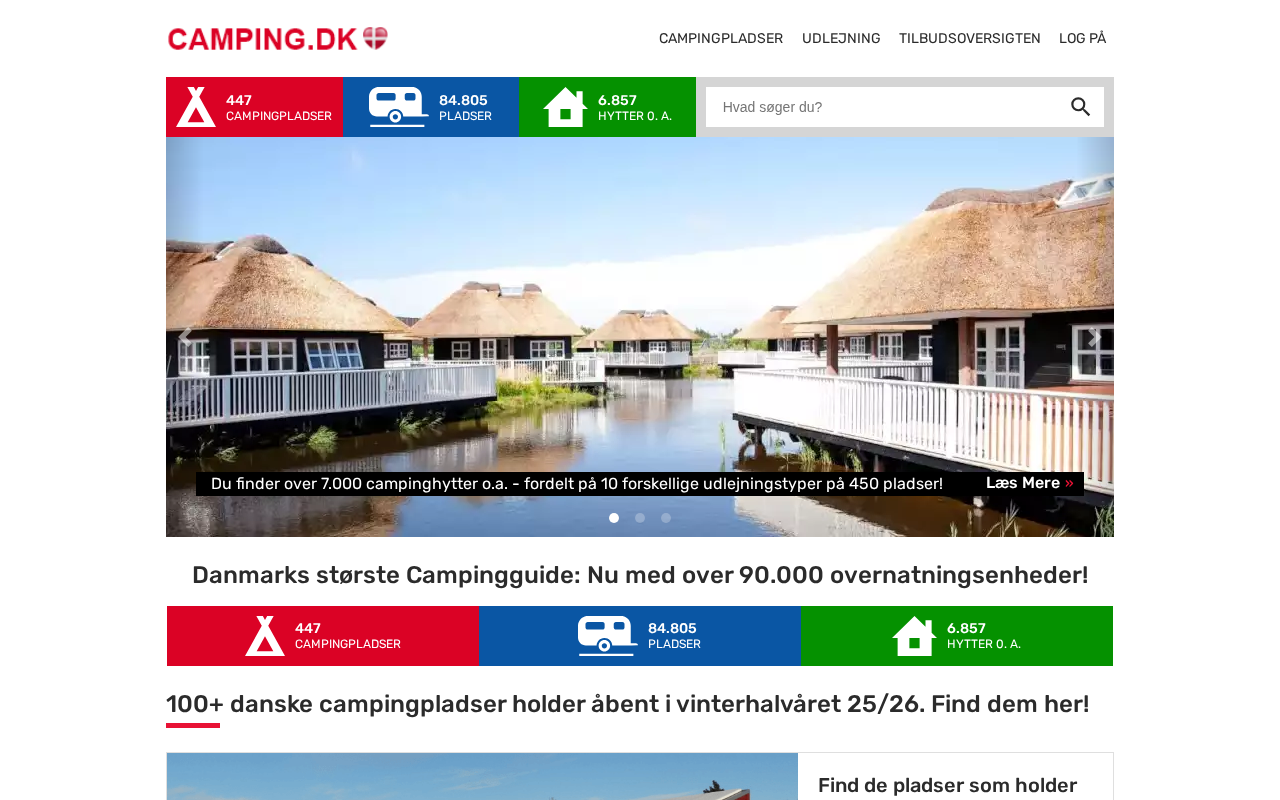The width and height of the screenshot is (1280, 800).
Task: Click the house icon in lower green banner
Action: (x=914, y=636)
